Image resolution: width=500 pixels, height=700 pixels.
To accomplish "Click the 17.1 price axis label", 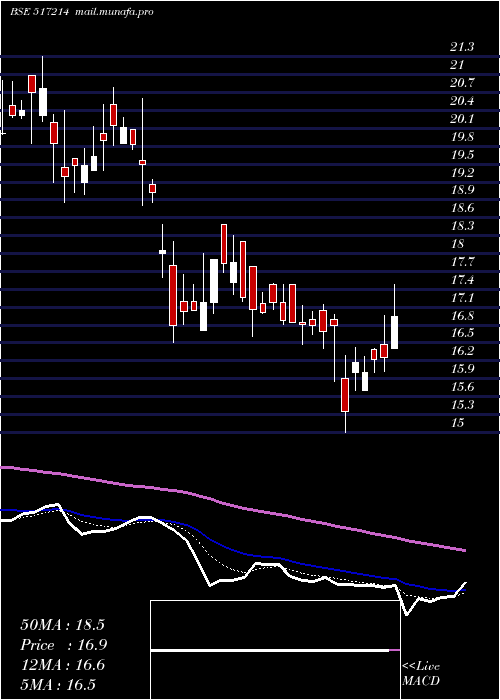I will click(x=462, y=298).
